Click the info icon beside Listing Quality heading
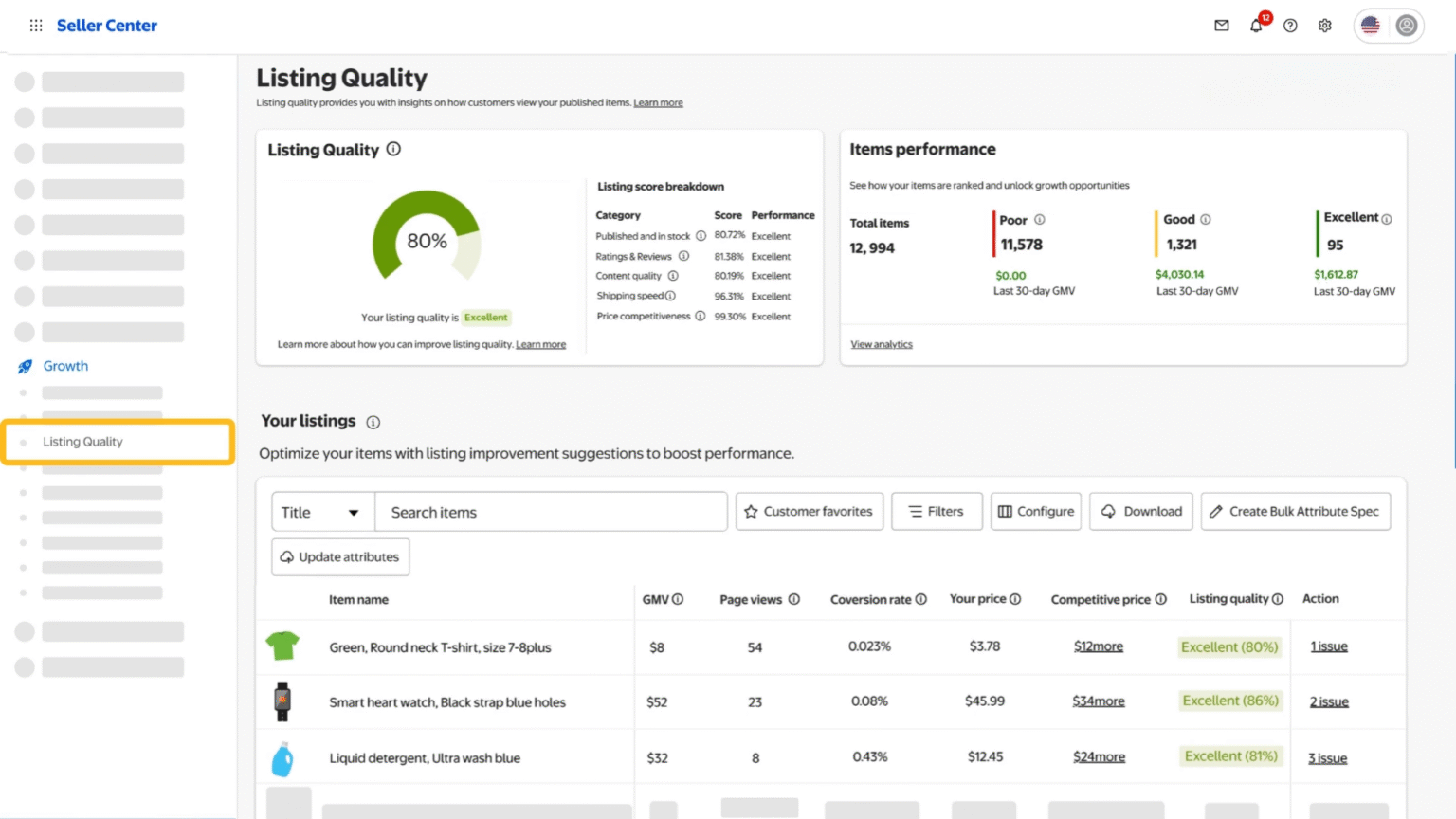The image size is (1456, 819). click(x=393, y=149)
